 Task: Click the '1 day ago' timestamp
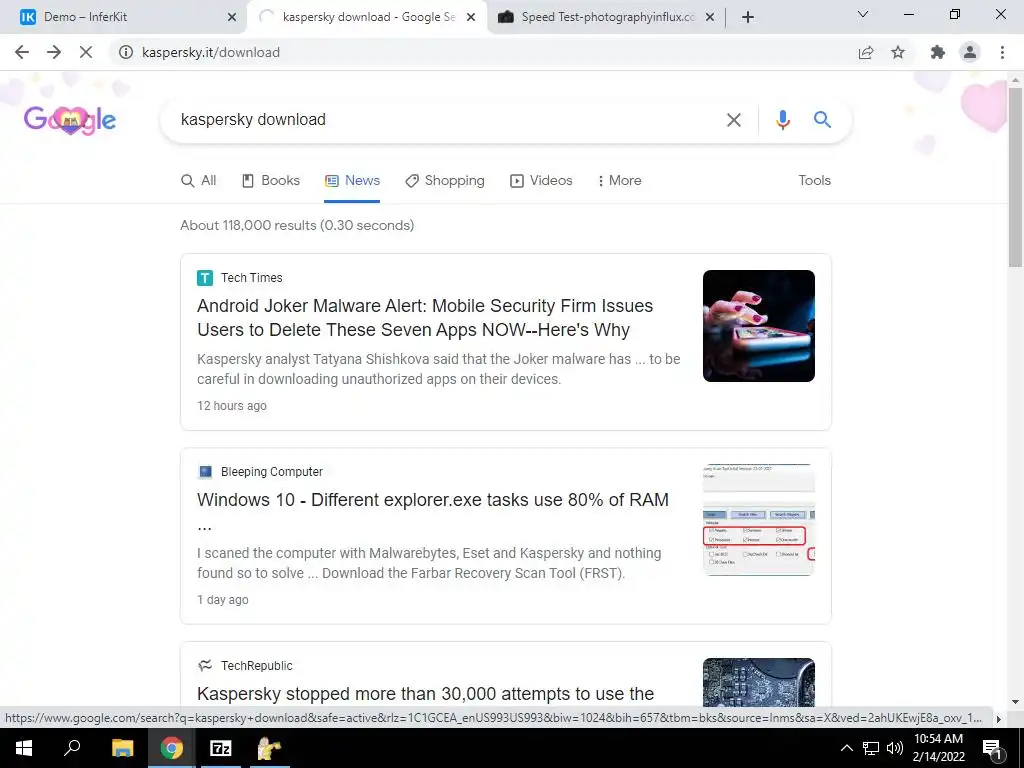pyautogui.click(x=223, y=600)
